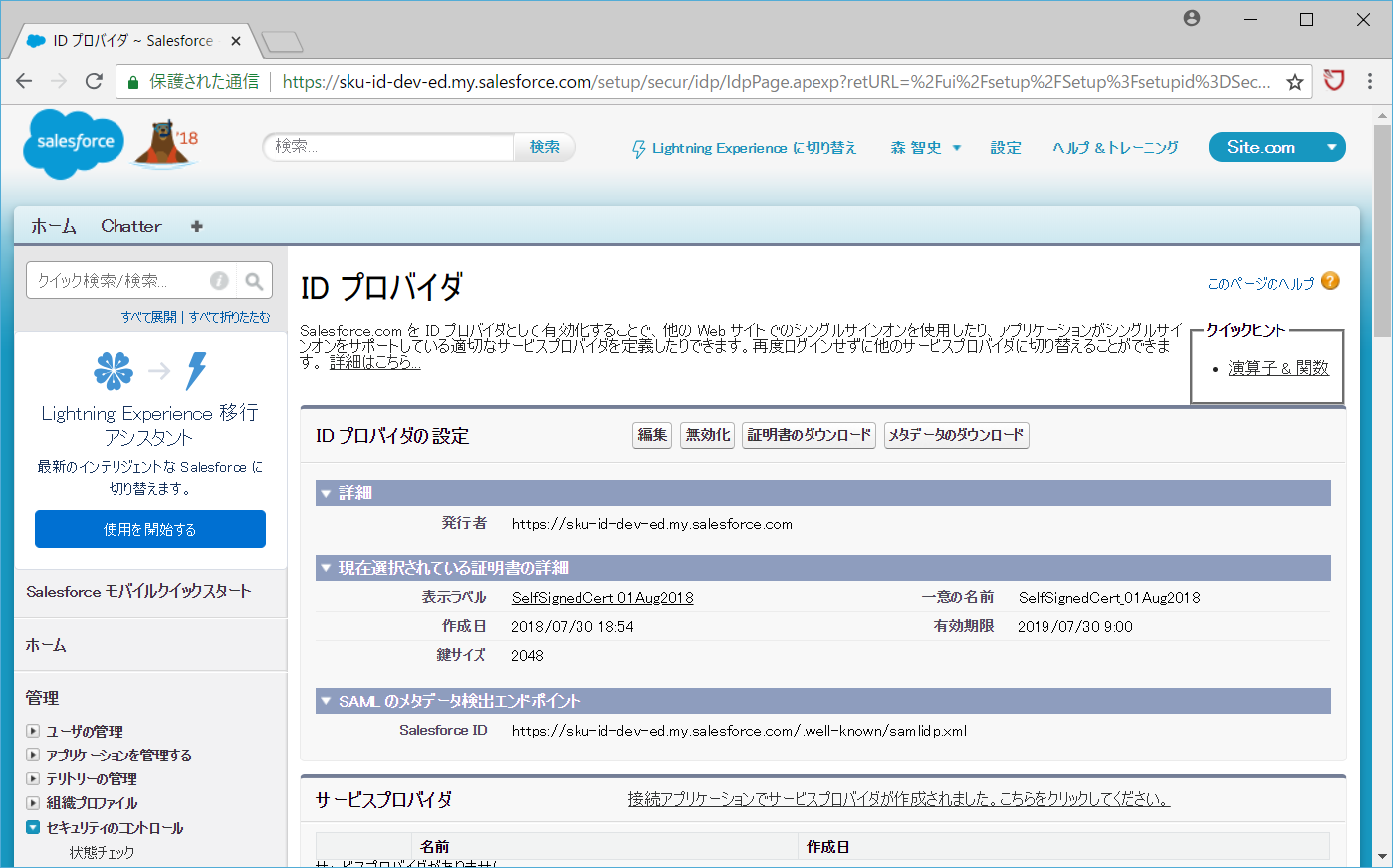1393x868 pixels.
Task: Click the browser address bar URL
Action: pyautogui.click(x=776, y=82)
